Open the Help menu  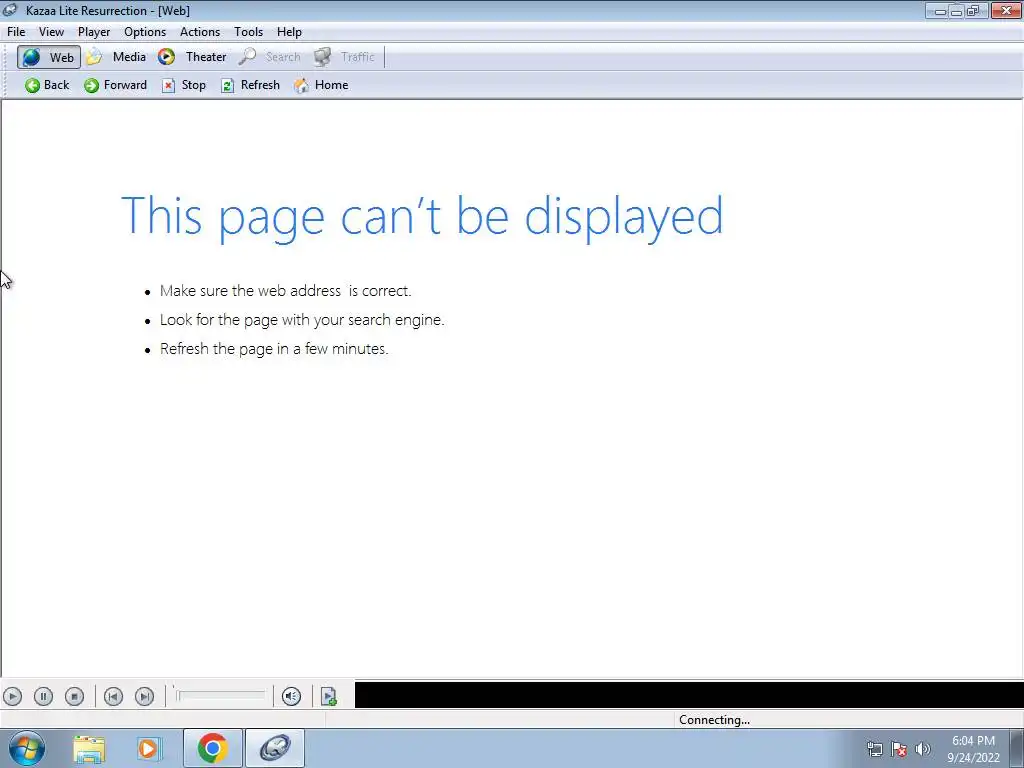(289, 32)
